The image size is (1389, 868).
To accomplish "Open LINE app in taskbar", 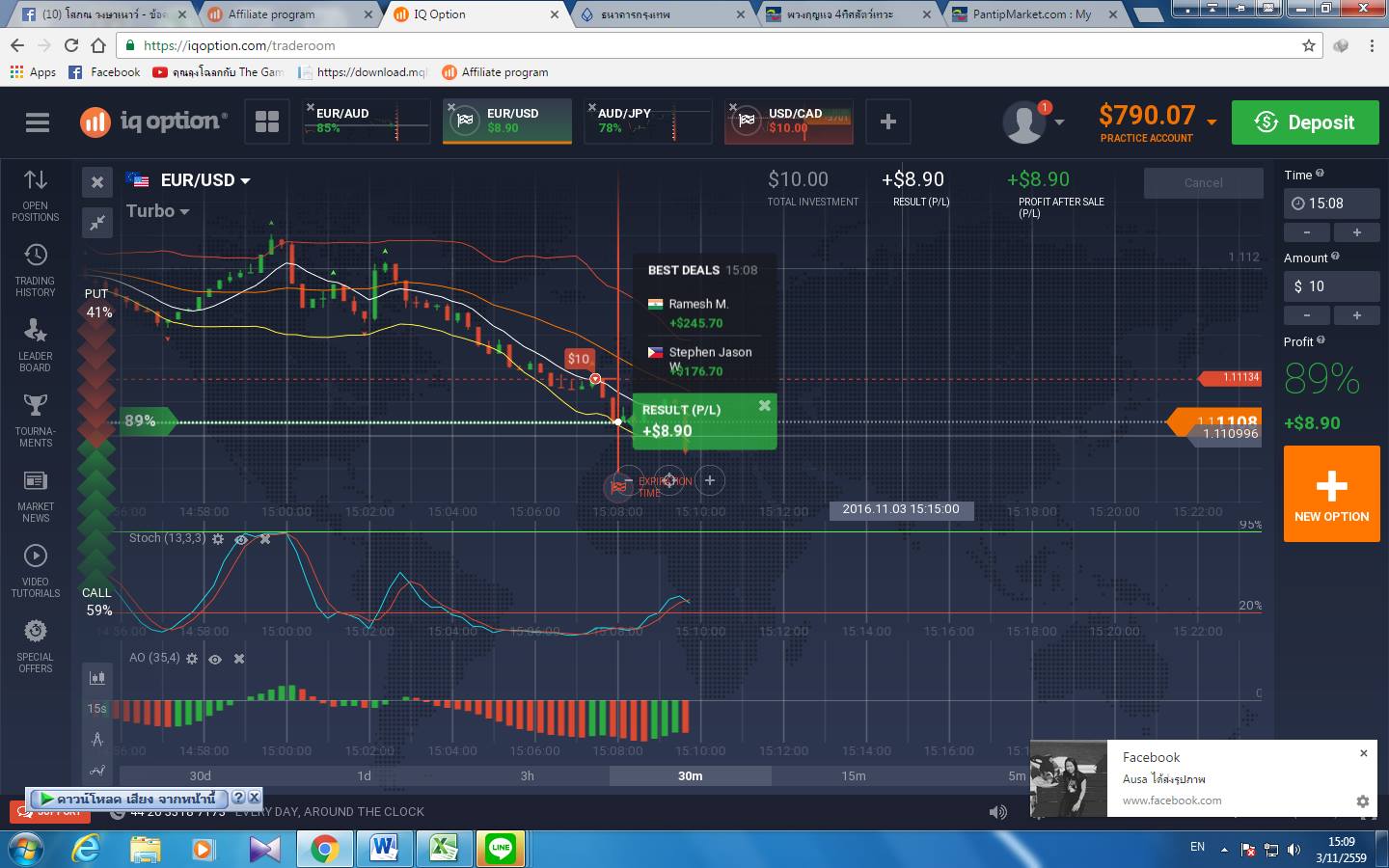I will tap(501, 849).
